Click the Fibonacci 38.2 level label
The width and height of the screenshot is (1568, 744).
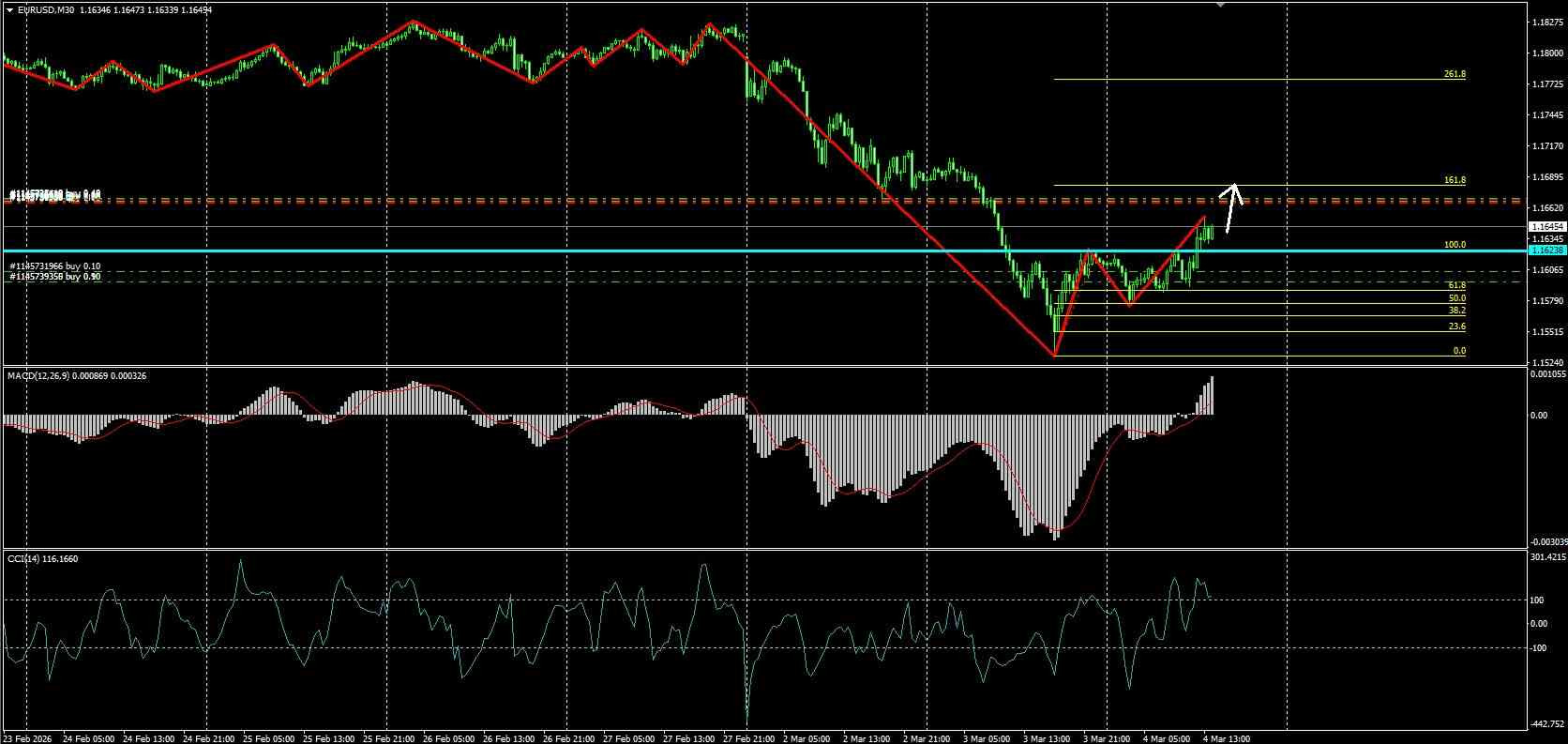1456,311
